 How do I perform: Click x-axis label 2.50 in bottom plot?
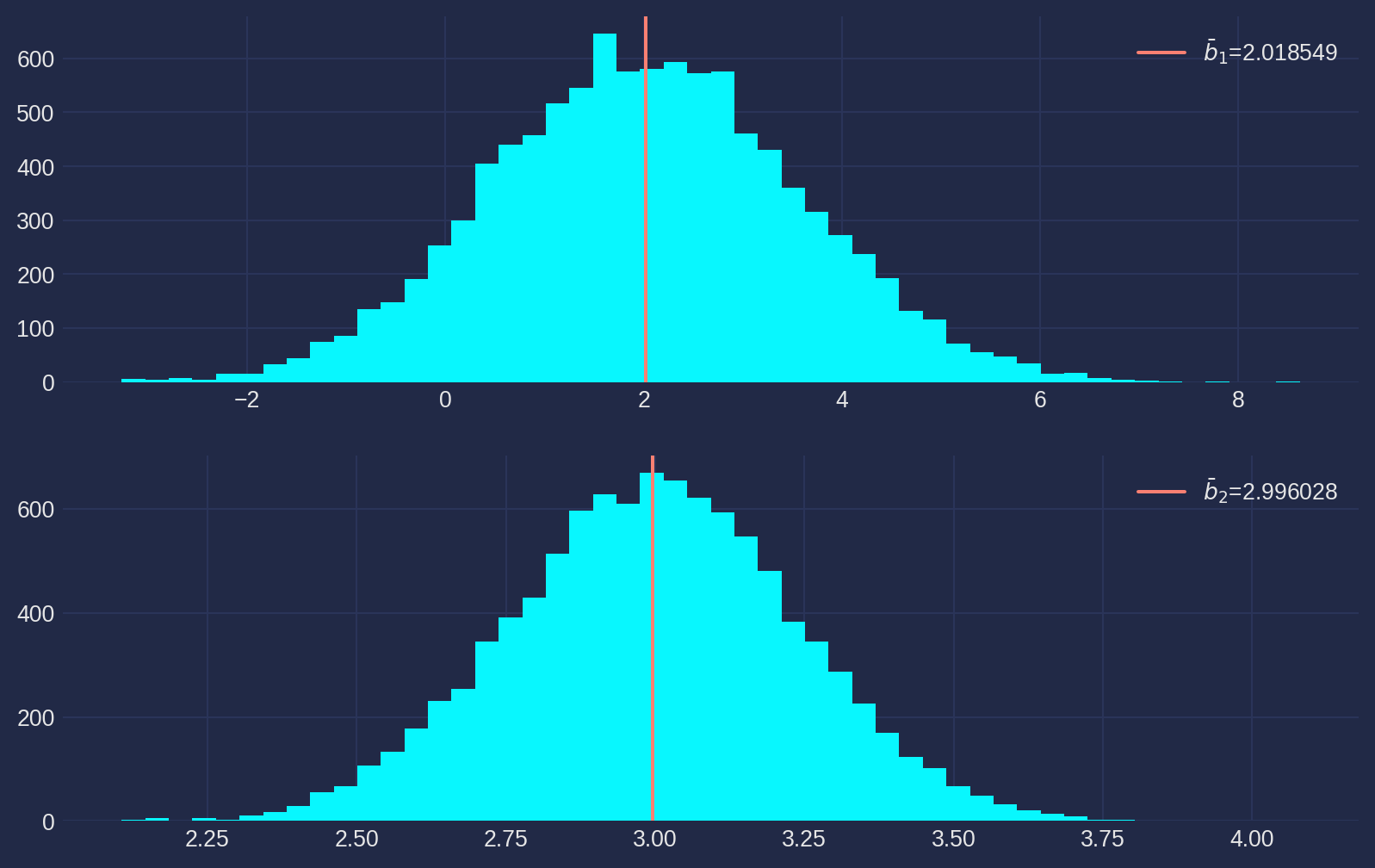356,840
